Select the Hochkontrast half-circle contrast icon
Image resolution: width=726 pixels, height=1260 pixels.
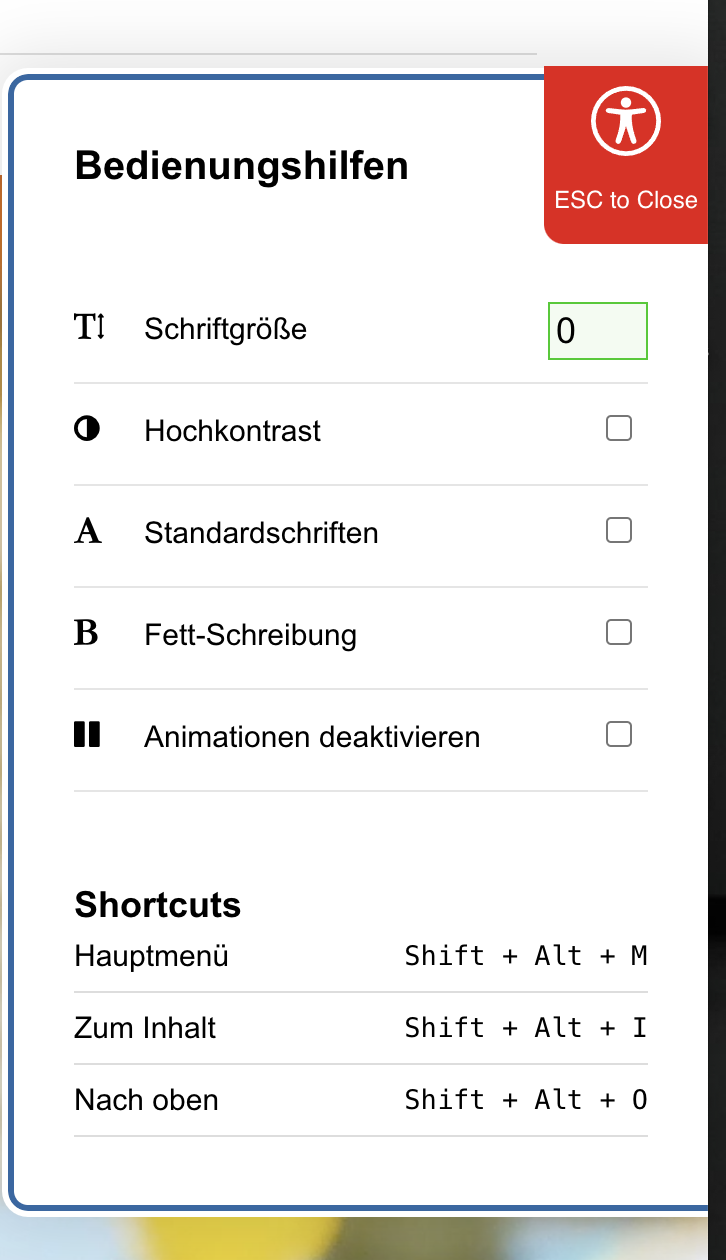88,429
